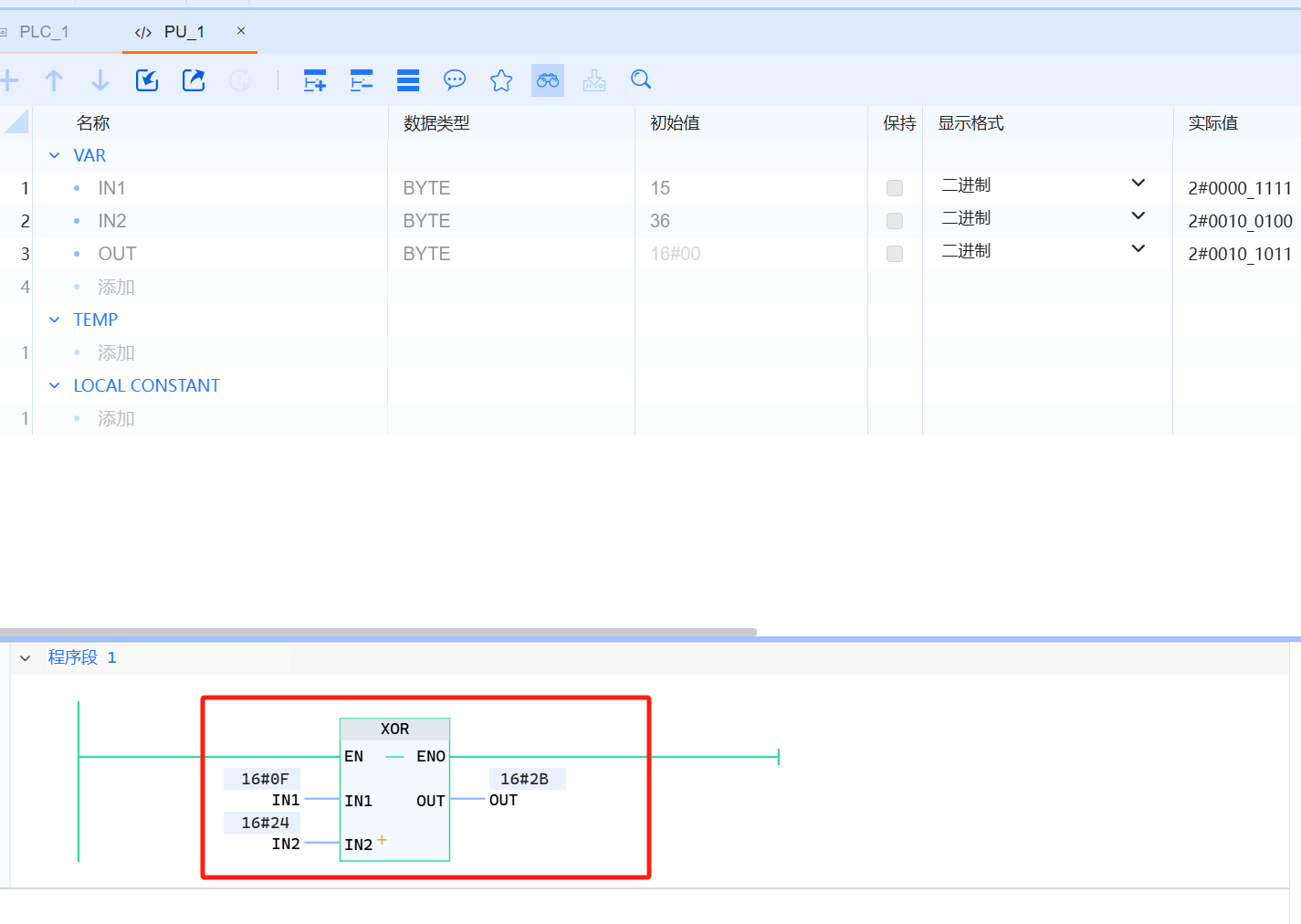The width and height of the screenshot is (1301, 924).
Task: Open display format dropdown for IN1
Action: (x=1138, y=184)
